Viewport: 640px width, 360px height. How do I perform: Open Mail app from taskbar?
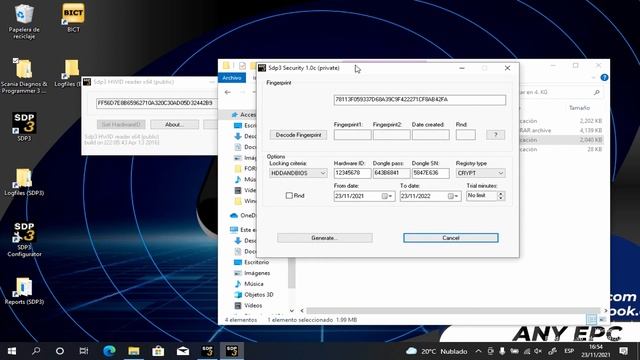(x=182, y=351)
